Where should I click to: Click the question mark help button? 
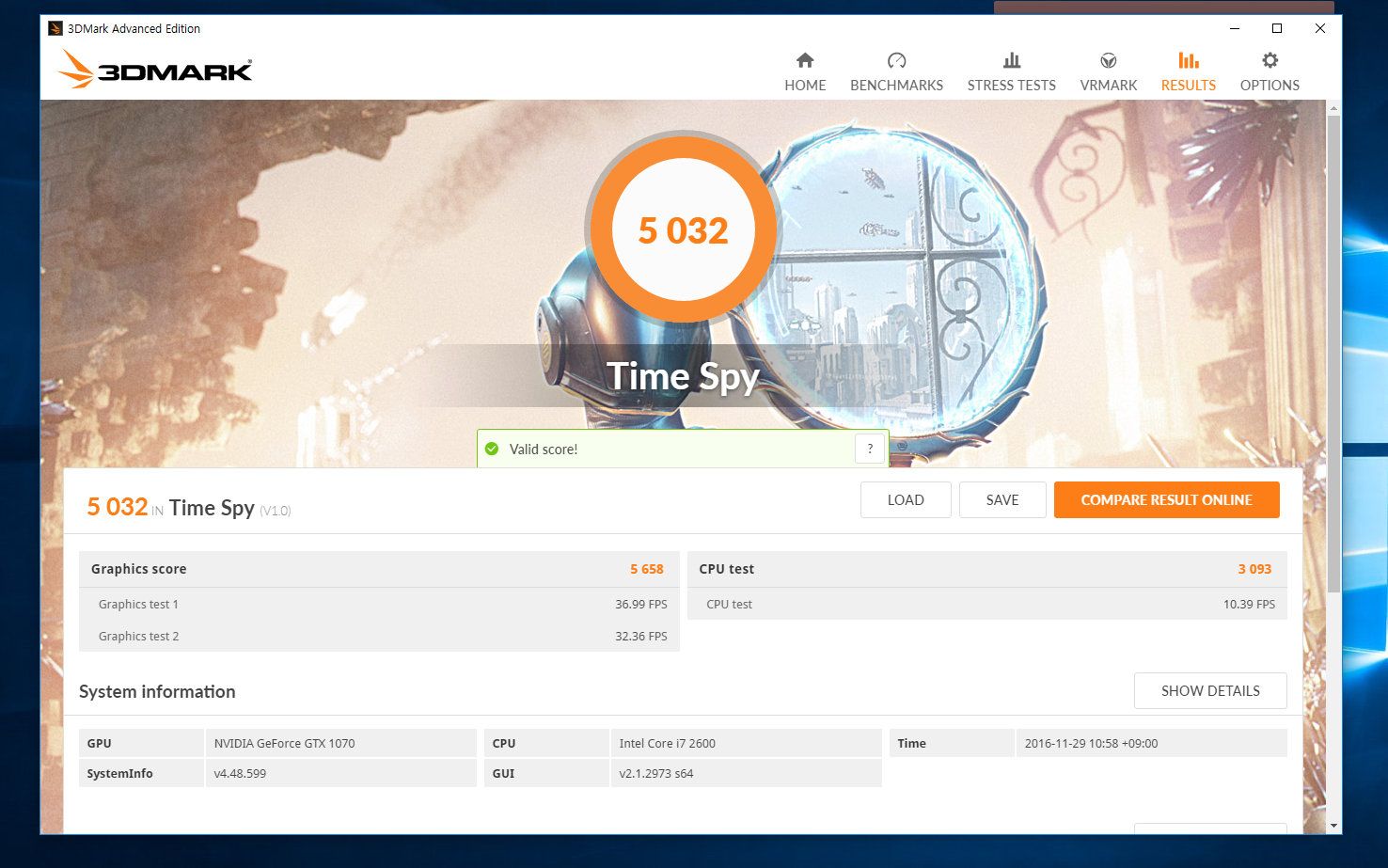point(870,449)
